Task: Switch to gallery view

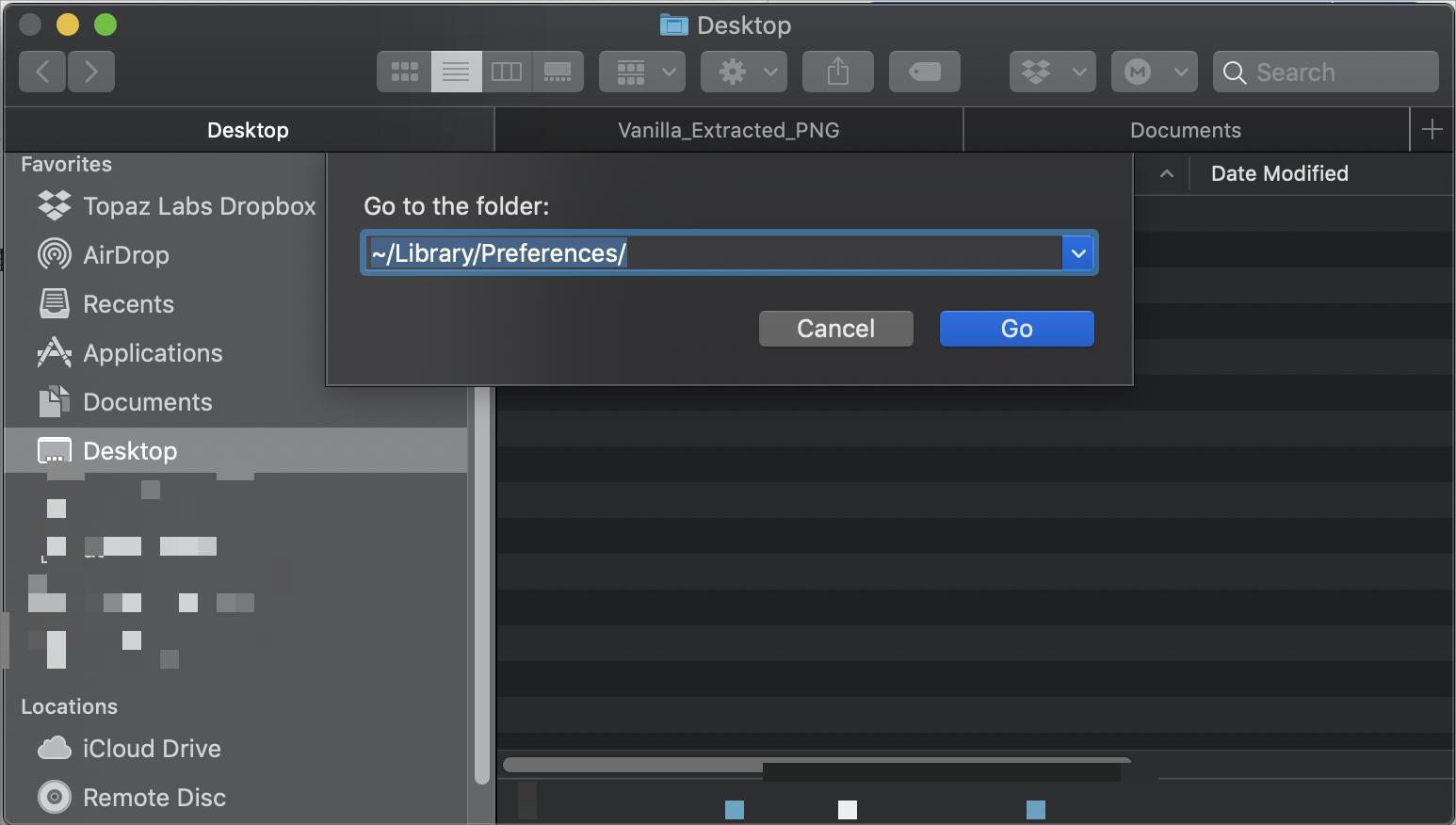Action: pyautogui.click(x=558, y=72)
